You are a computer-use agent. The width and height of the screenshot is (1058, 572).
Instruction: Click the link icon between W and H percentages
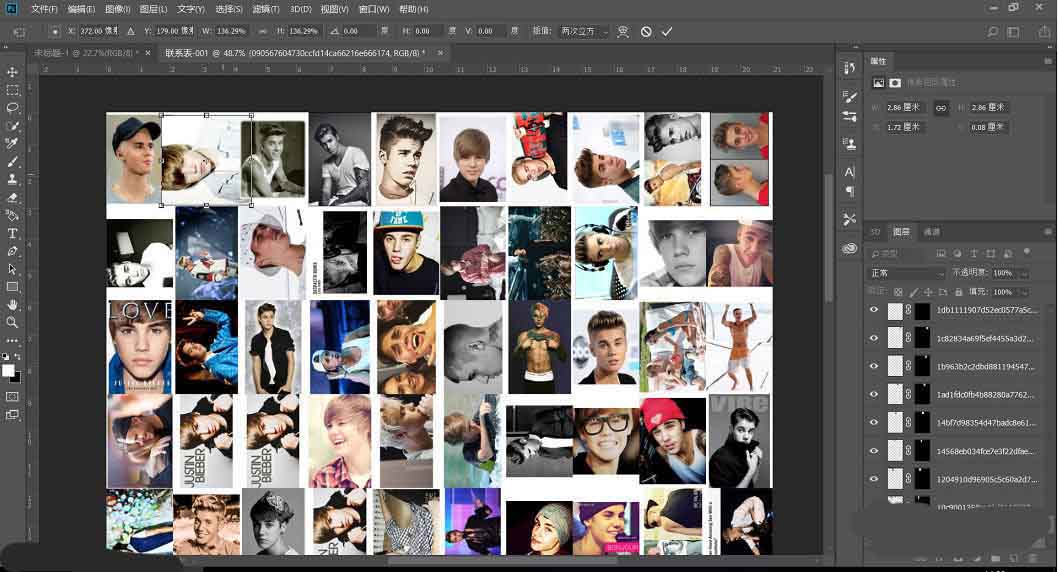tap(262, 31)
